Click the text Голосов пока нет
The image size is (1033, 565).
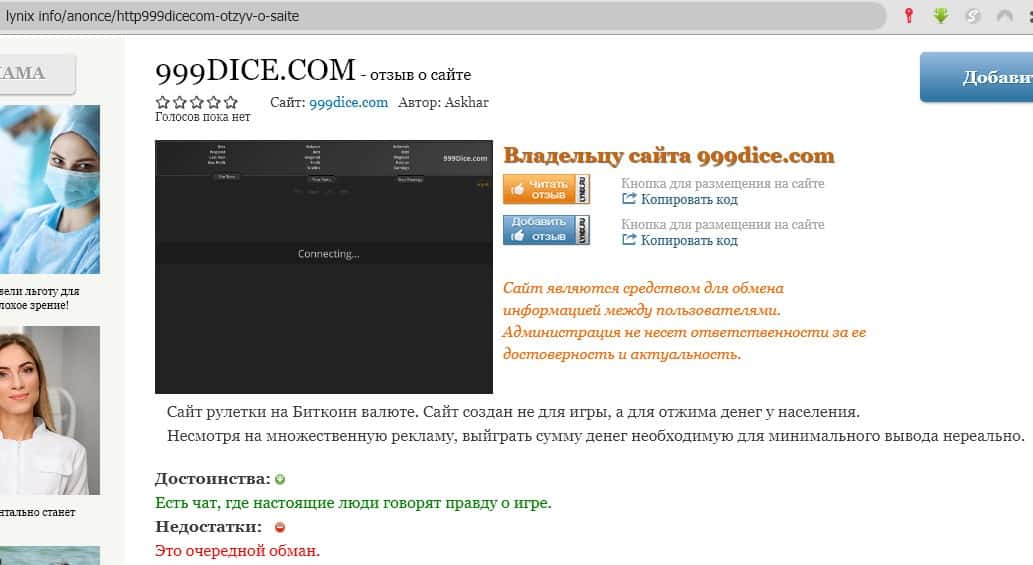[202, 117]
